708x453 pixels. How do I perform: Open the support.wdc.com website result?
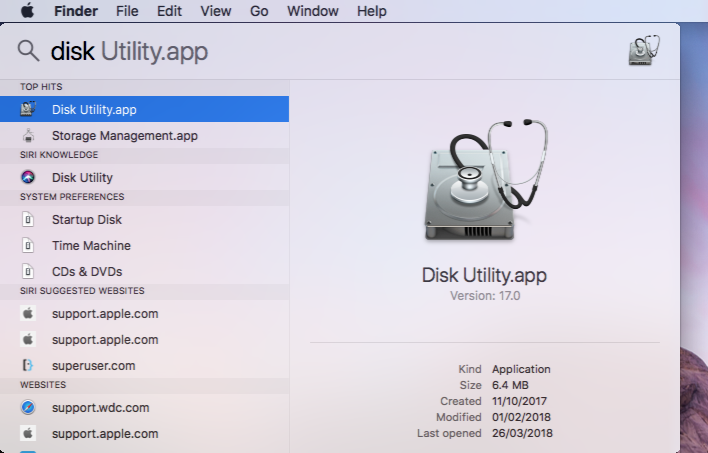pyautogui.click(x=100, y=407)
